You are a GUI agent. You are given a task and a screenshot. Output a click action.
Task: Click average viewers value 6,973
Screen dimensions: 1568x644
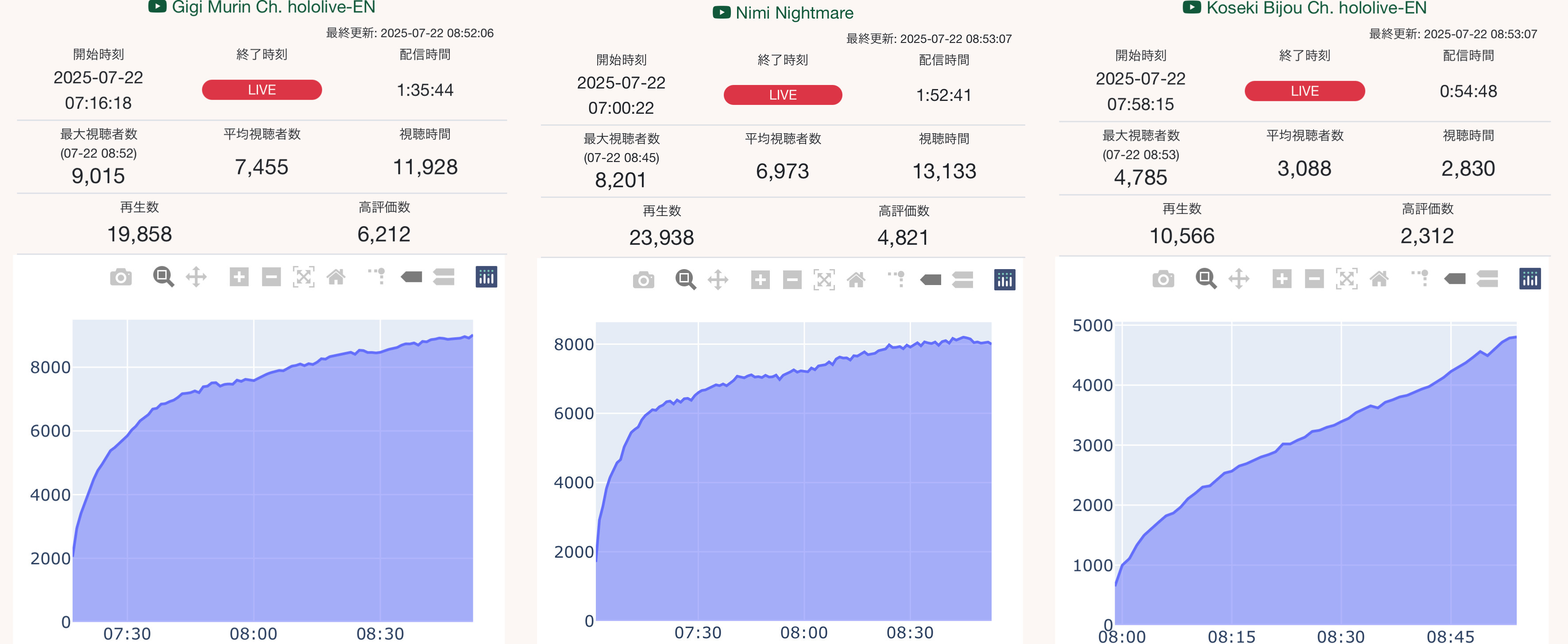(783, 171)
